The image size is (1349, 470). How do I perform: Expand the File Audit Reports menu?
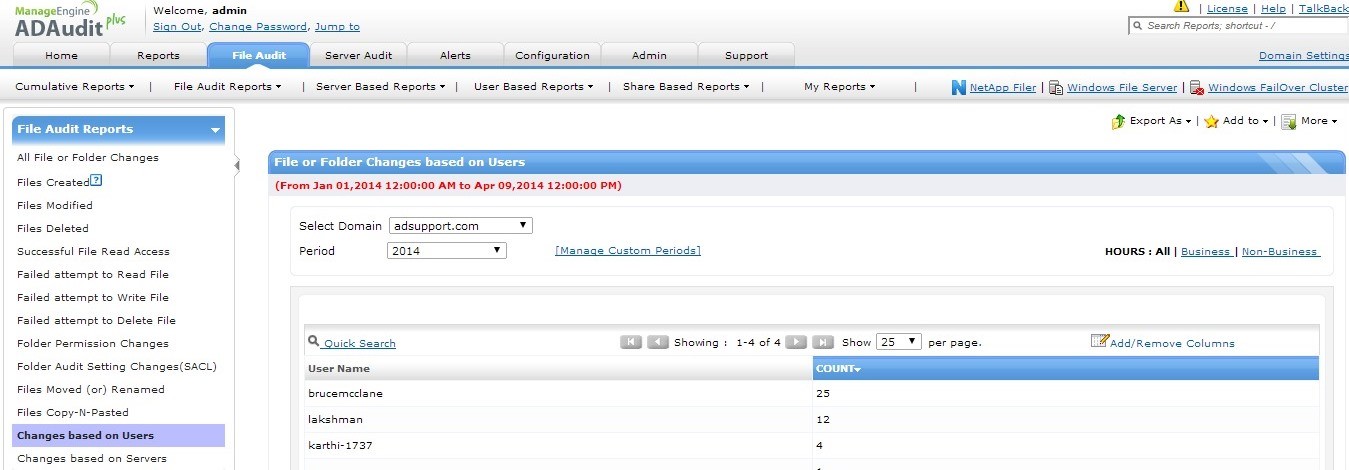227,87
